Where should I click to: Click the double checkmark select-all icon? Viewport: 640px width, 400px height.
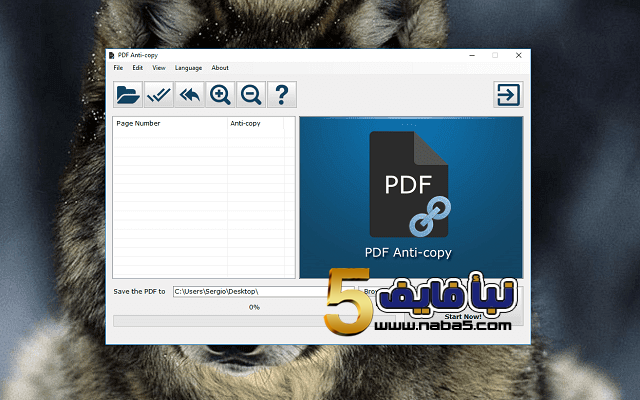point(158,95)
